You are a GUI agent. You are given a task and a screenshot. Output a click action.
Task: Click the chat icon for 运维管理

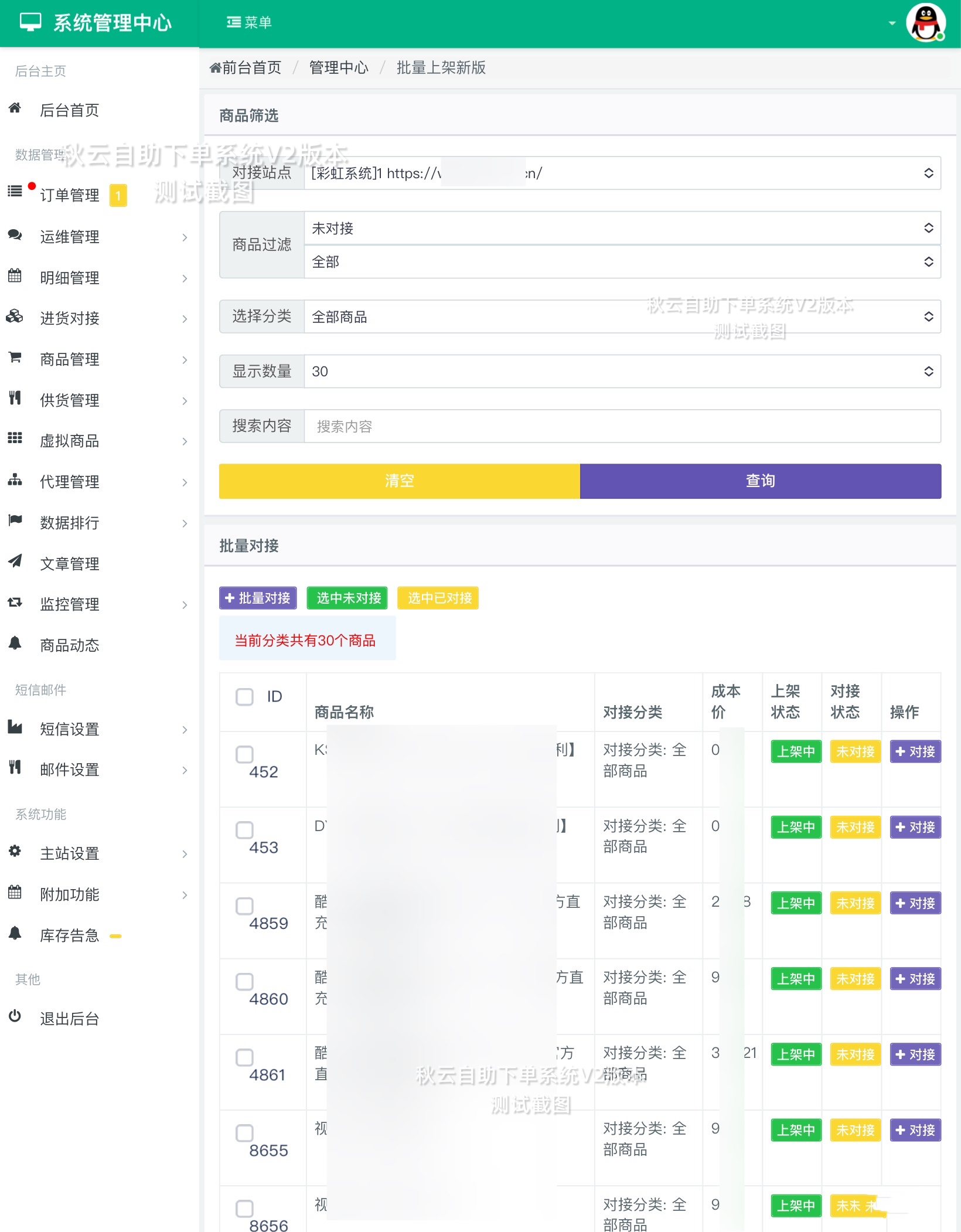point(14,236)
